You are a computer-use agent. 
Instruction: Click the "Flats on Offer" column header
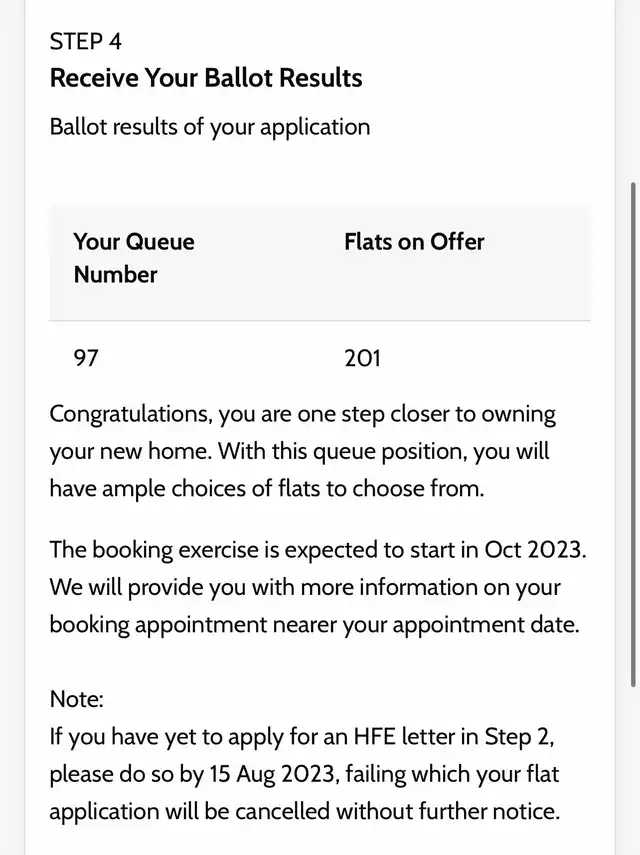(414, 242)
